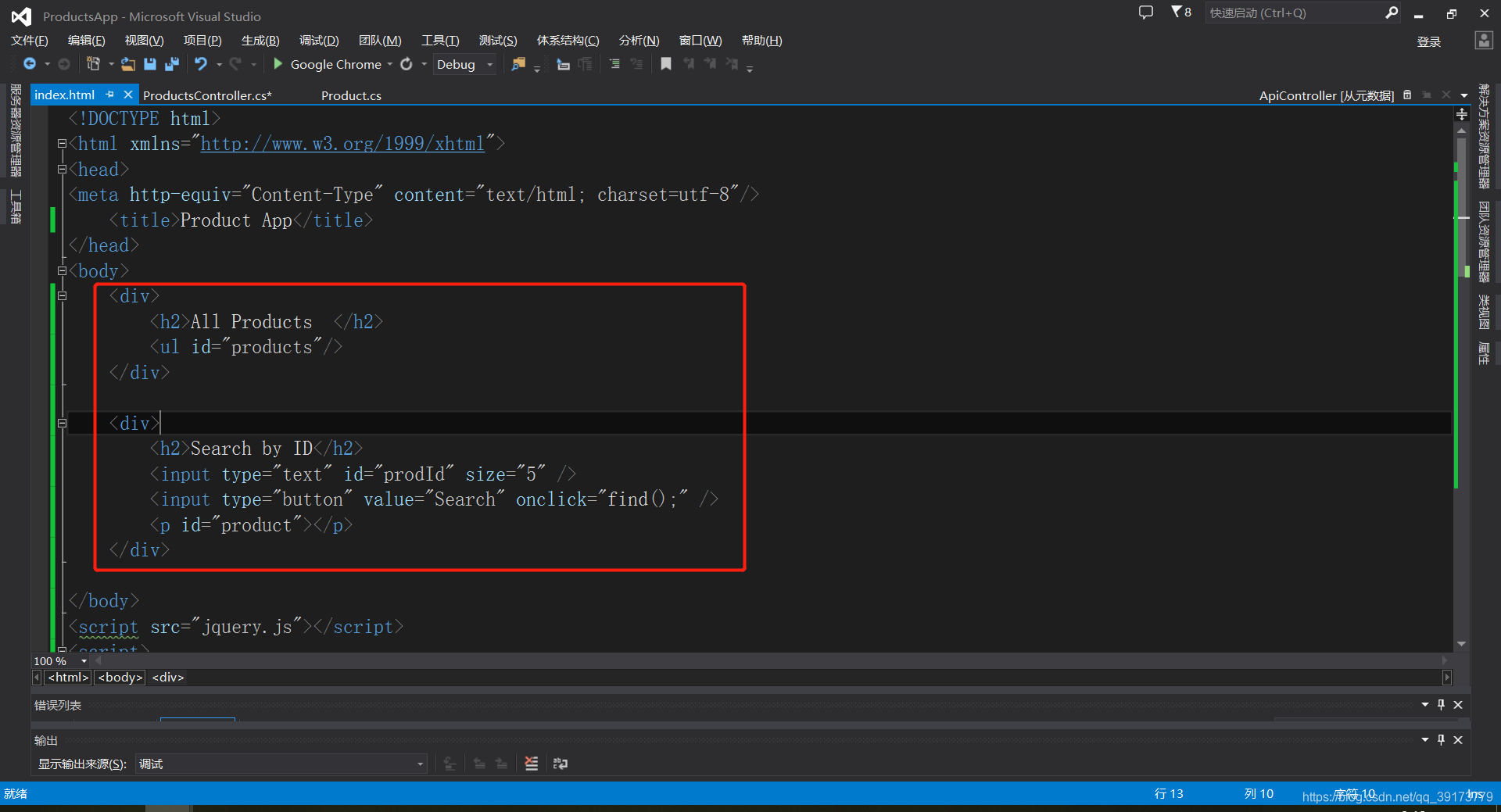Screen dimensions: 1501x812
Task: Toggle a bookmark on current line
Action: pyautogui.click(x=666, y=64)
